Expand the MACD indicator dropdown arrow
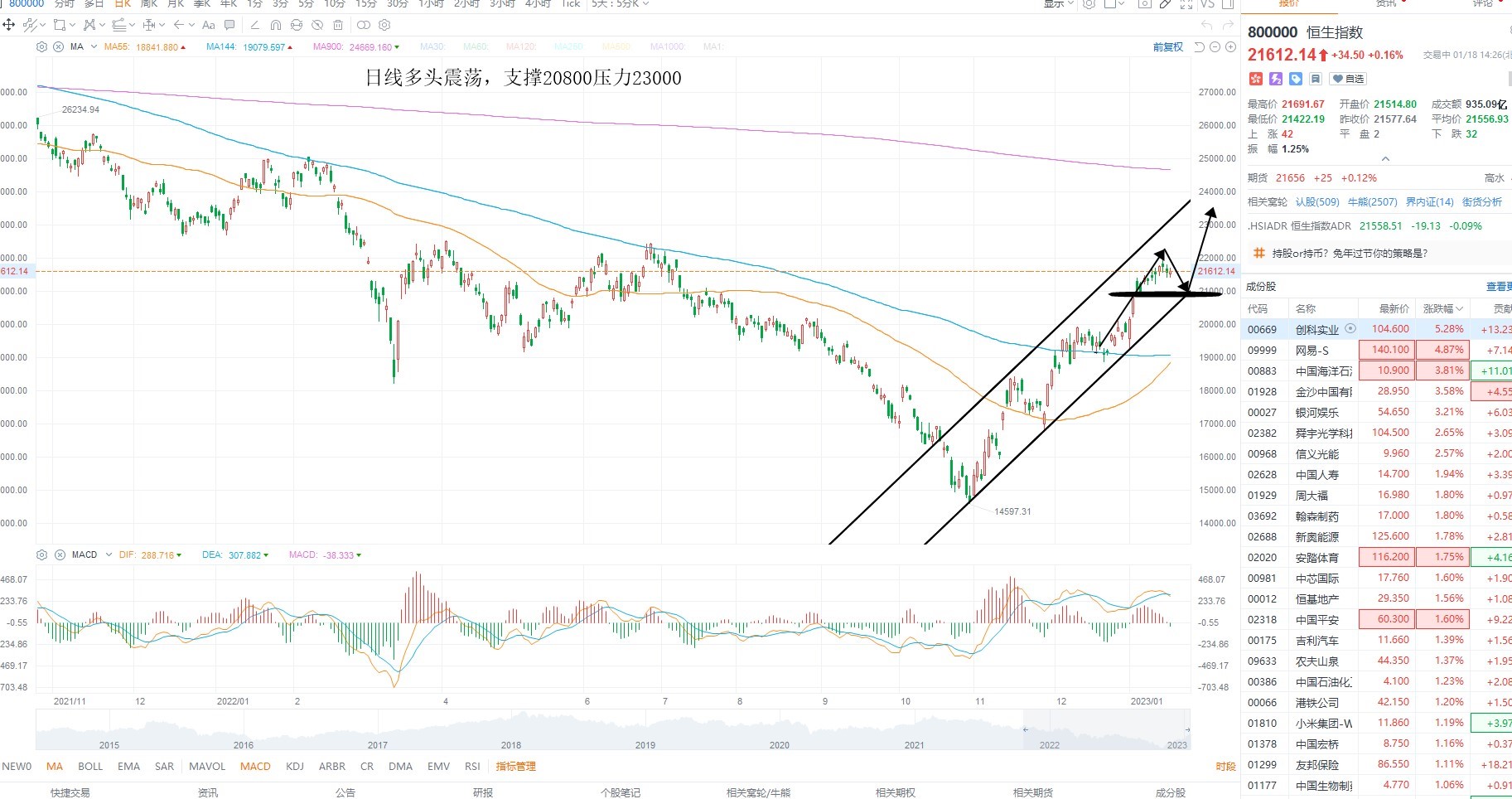The width and height of the screenshot is (1512, 799). tap(109, 554)
